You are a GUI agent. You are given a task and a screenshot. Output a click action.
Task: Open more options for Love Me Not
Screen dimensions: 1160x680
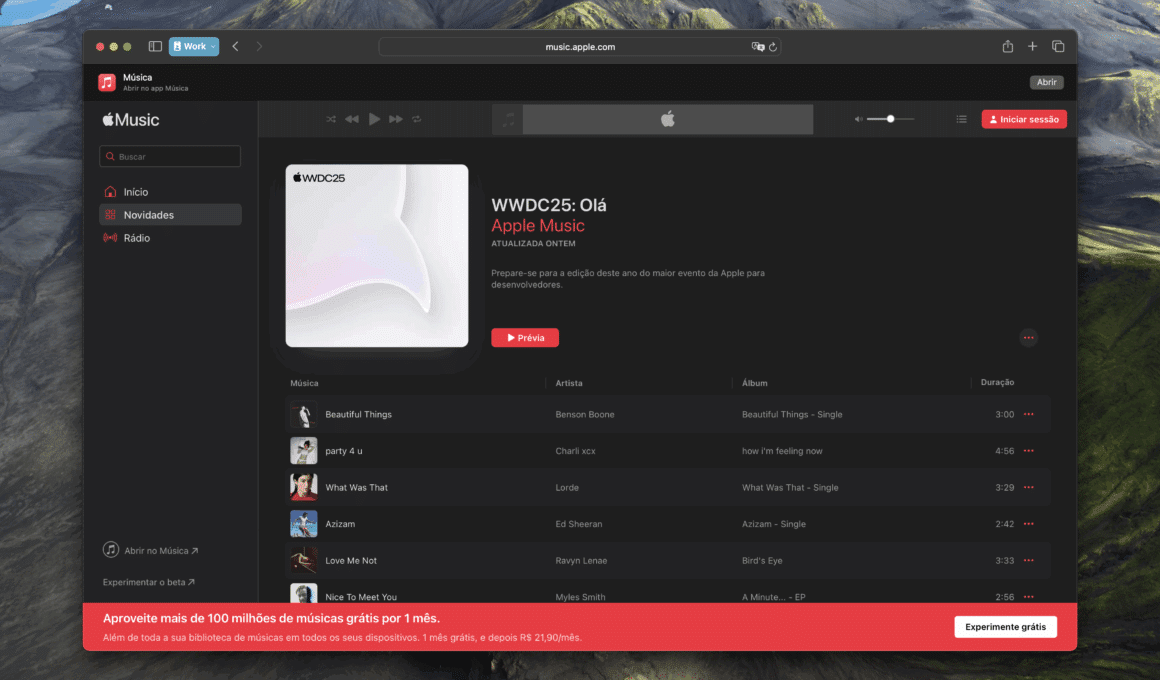[x=1028, y=560]
